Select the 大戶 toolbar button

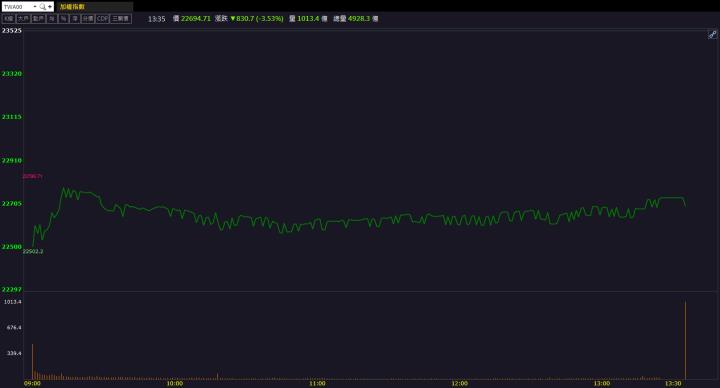pos(23,19)
